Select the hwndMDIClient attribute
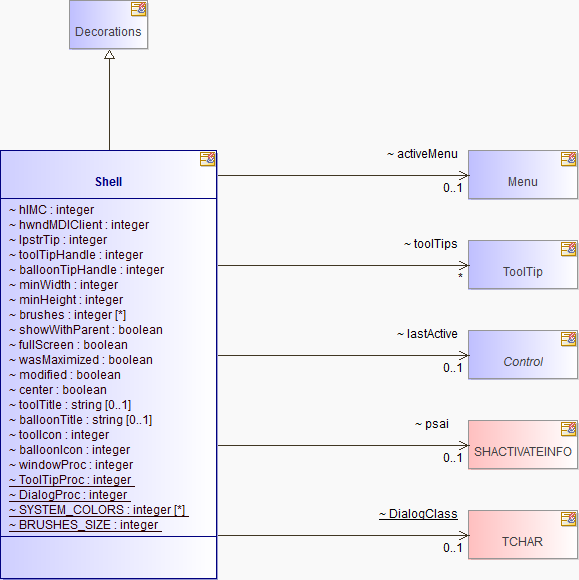Screen dimensions: 579x580 [x=79, y=225]
